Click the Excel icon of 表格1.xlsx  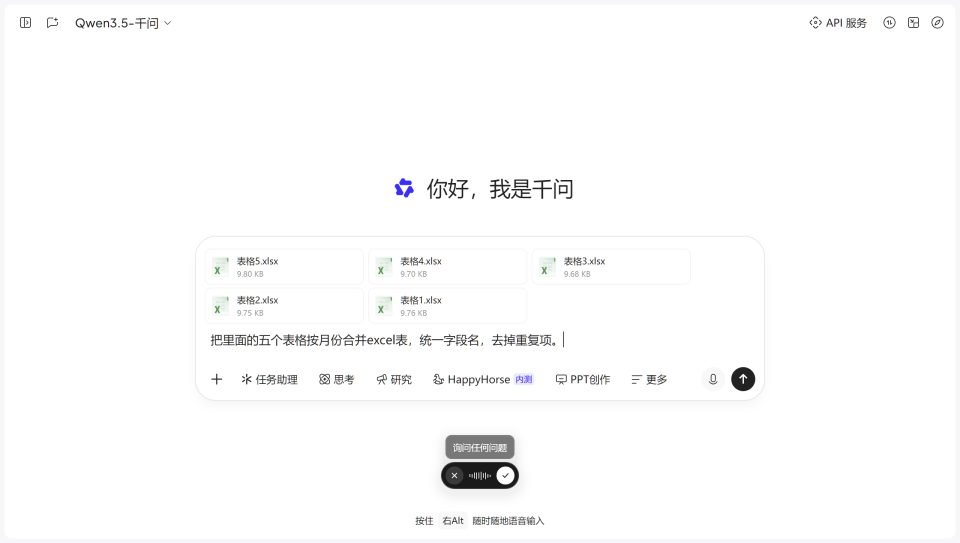[x=384, y=305]
